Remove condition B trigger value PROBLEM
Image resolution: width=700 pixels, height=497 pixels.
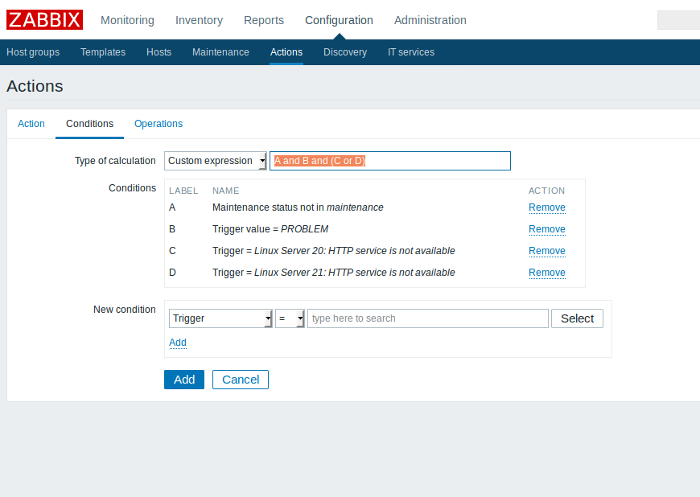click(547, 229)
